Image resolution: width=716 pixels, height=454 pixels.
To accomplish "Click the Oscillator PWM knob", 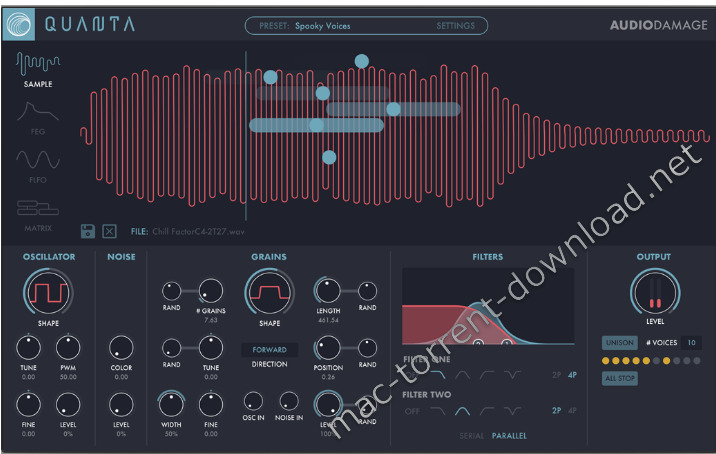I will pos(68,348).
